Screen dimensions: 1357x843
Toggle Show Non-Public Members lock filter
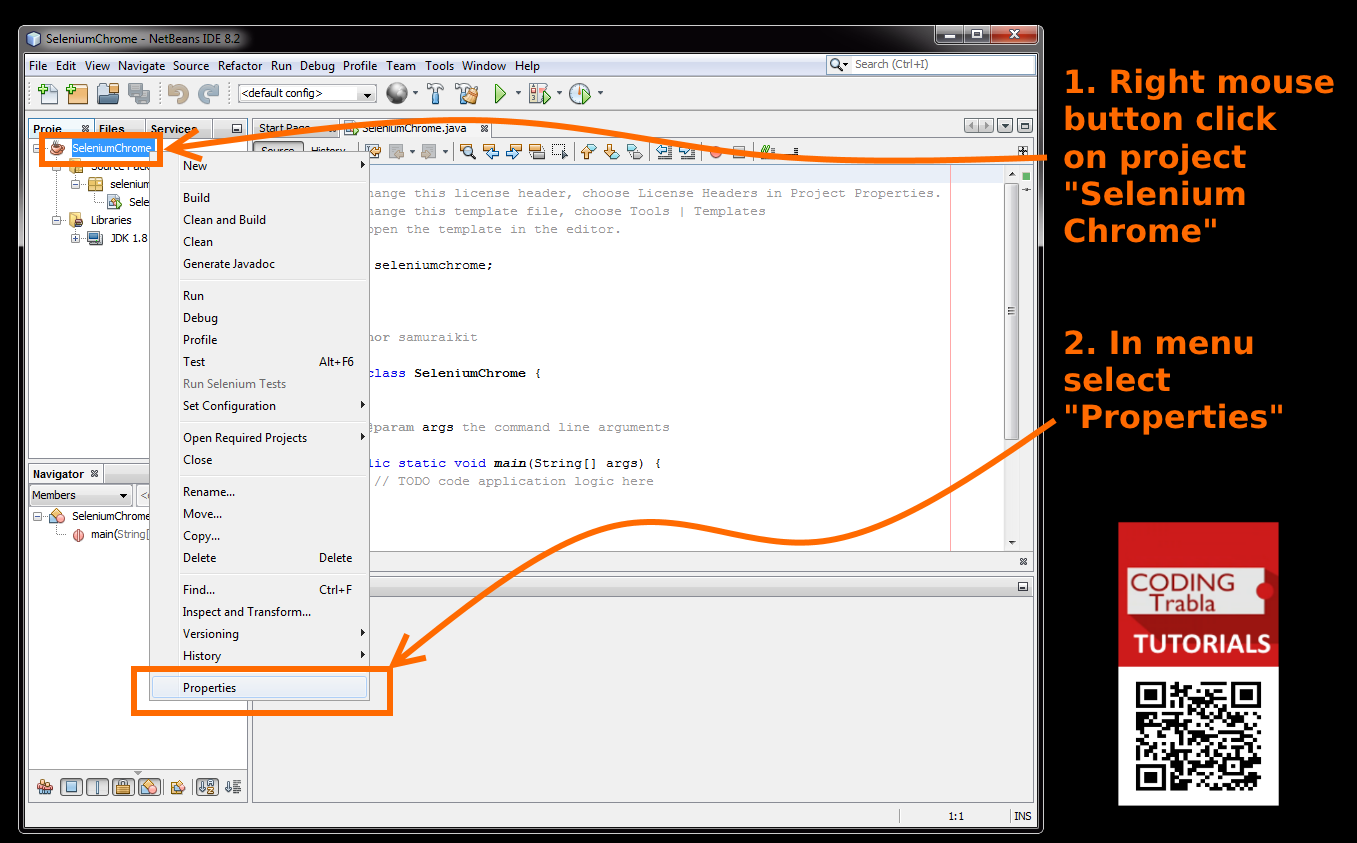pyautogui.click(x=123, y=787)
